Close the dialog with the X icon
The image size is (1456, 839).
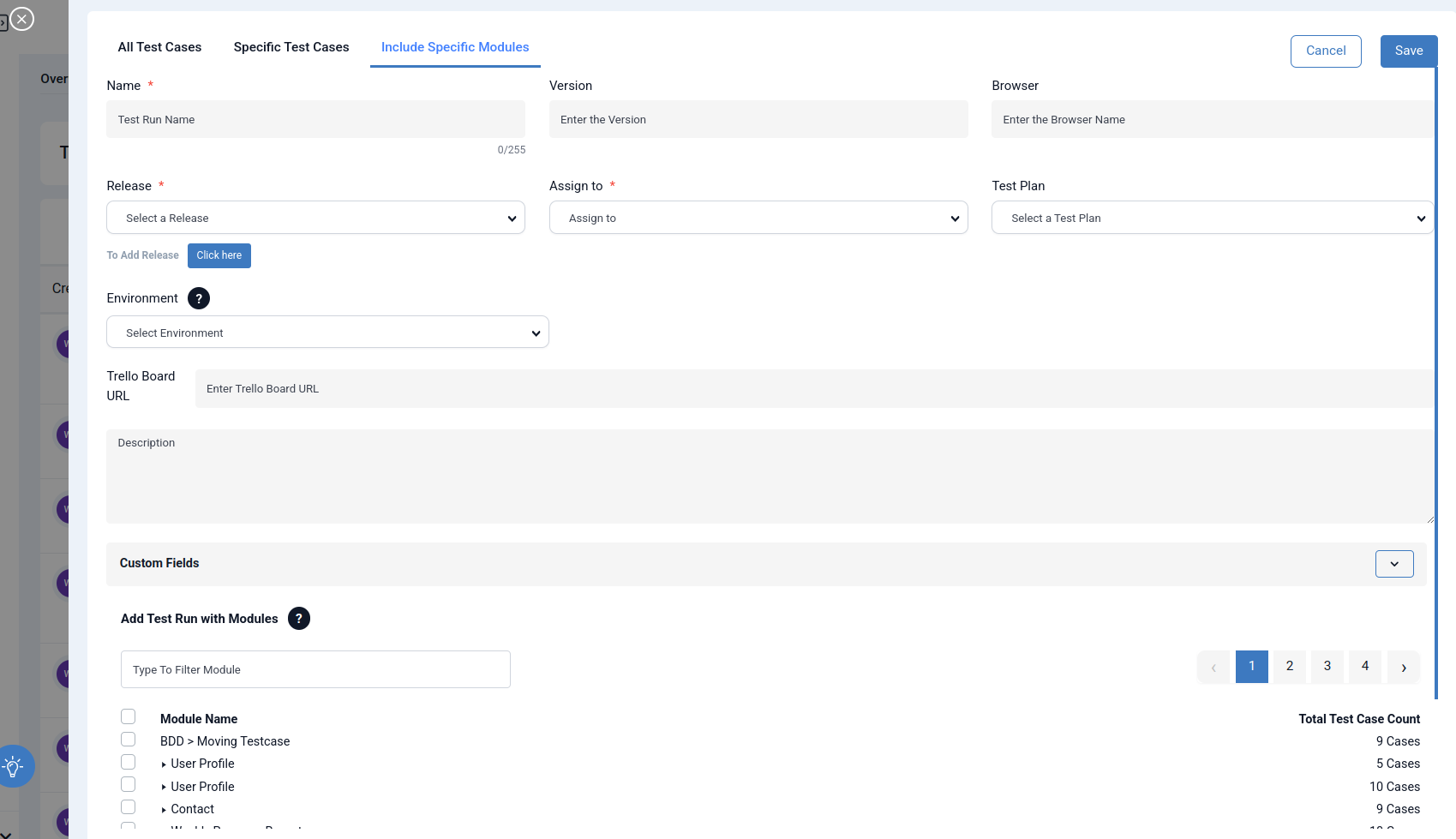pyautogui.click(x=22, y=19)
